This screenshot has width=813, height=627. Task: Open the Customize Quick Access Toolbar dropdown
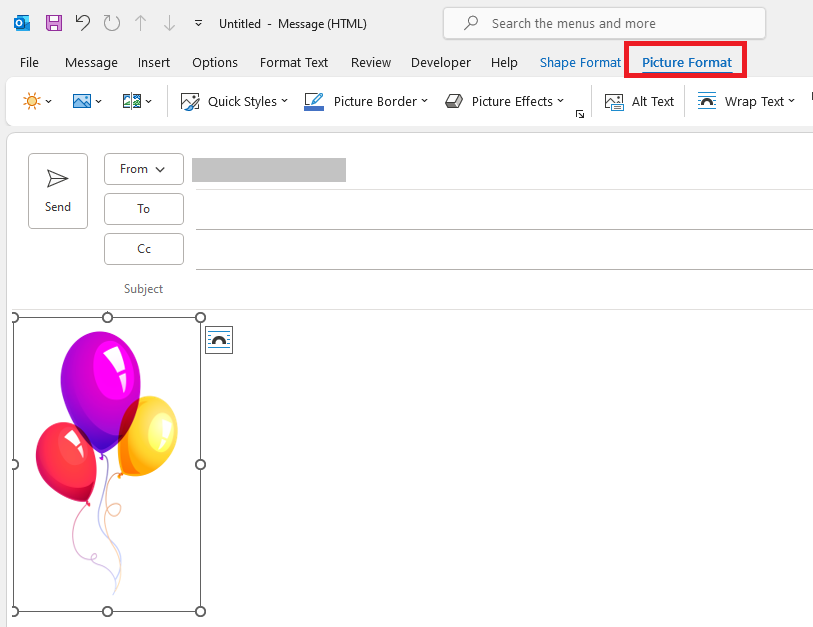[198, 23]
